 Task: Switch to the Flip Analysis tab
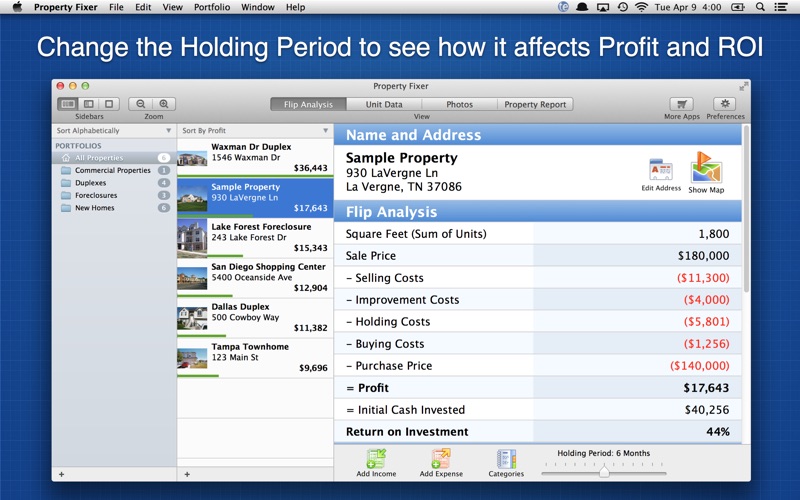pos(308,104)
